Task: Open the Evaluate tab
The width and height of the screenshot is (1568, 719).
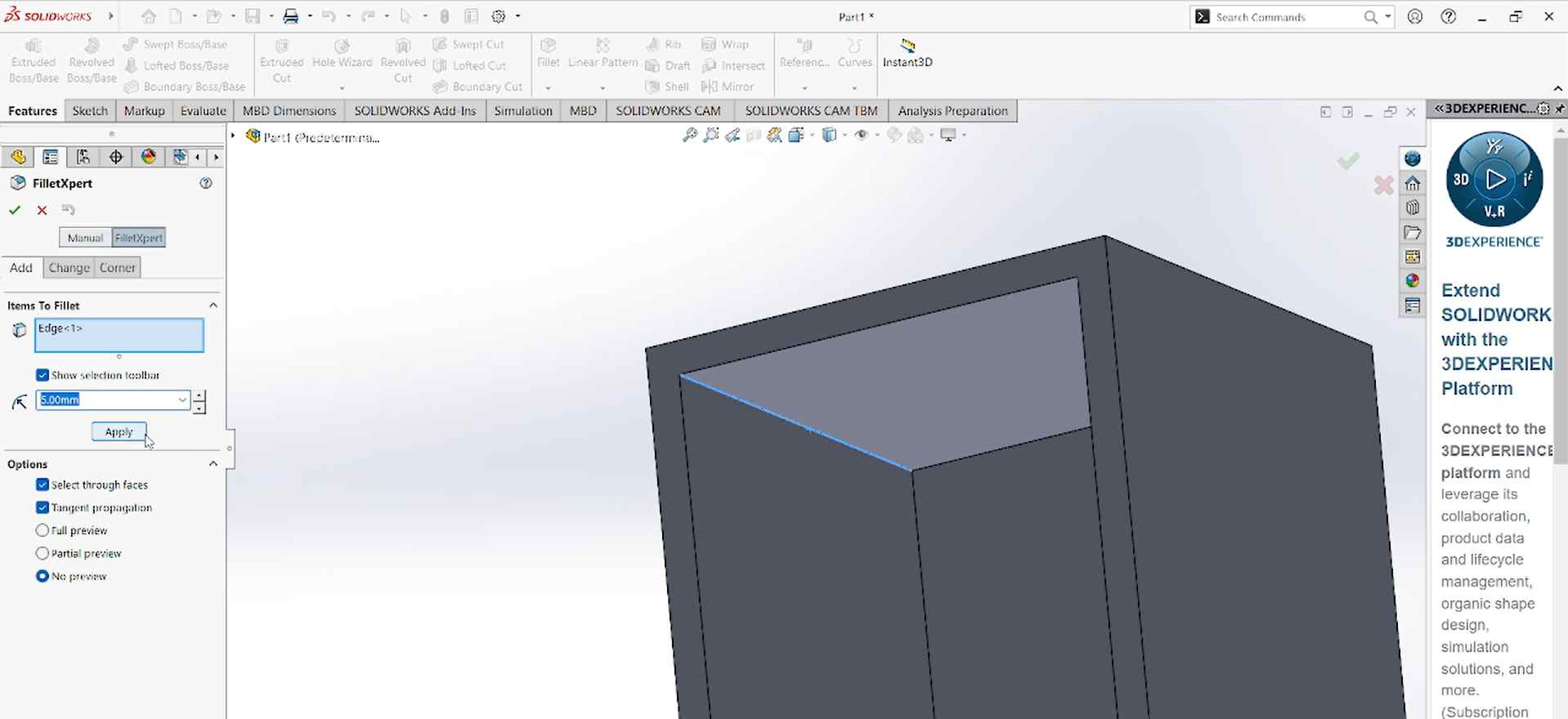Action: coord(203,111)
